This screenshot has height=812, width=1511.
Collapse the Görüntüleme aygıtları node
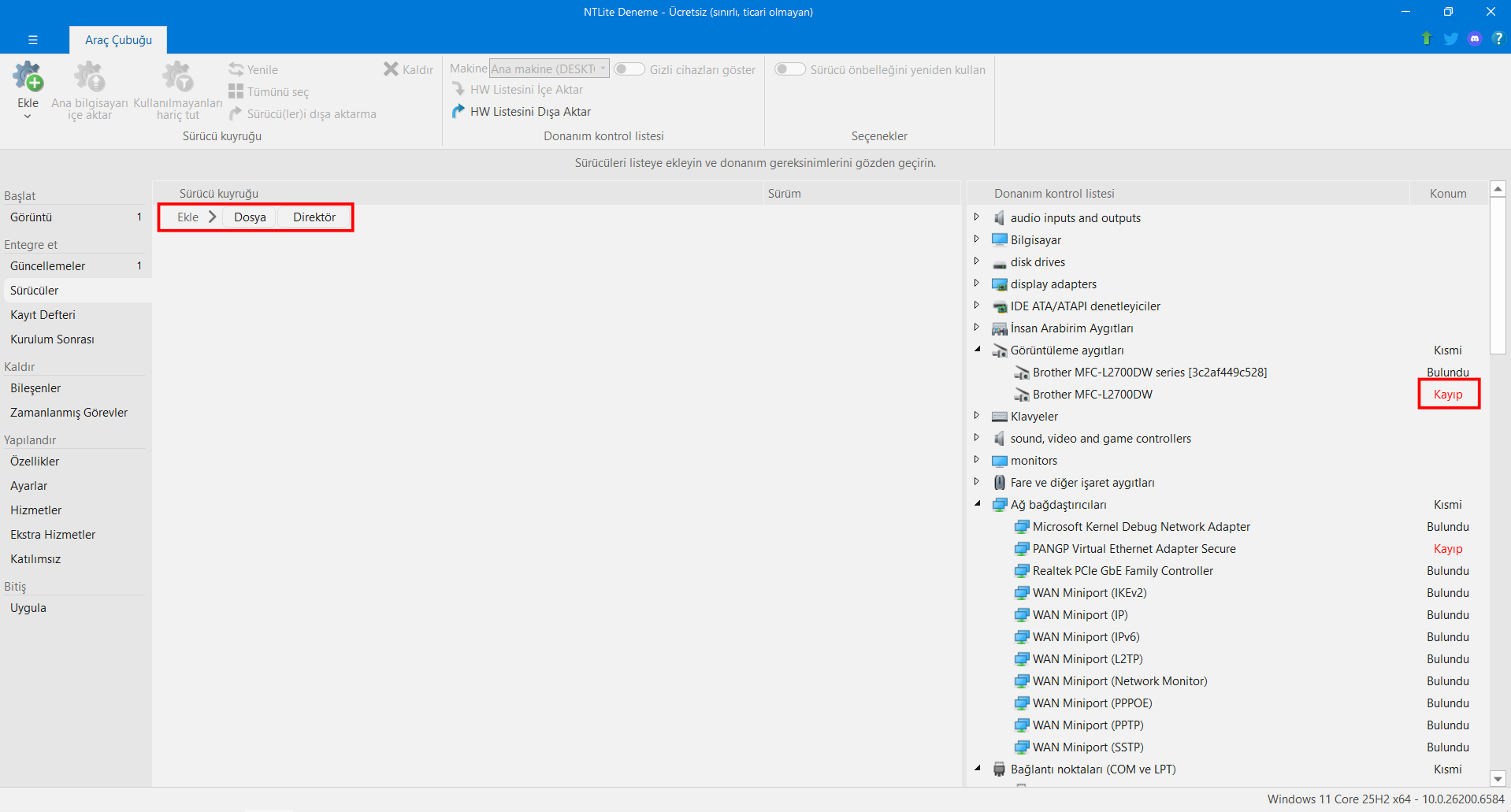(x=977, y=350)
